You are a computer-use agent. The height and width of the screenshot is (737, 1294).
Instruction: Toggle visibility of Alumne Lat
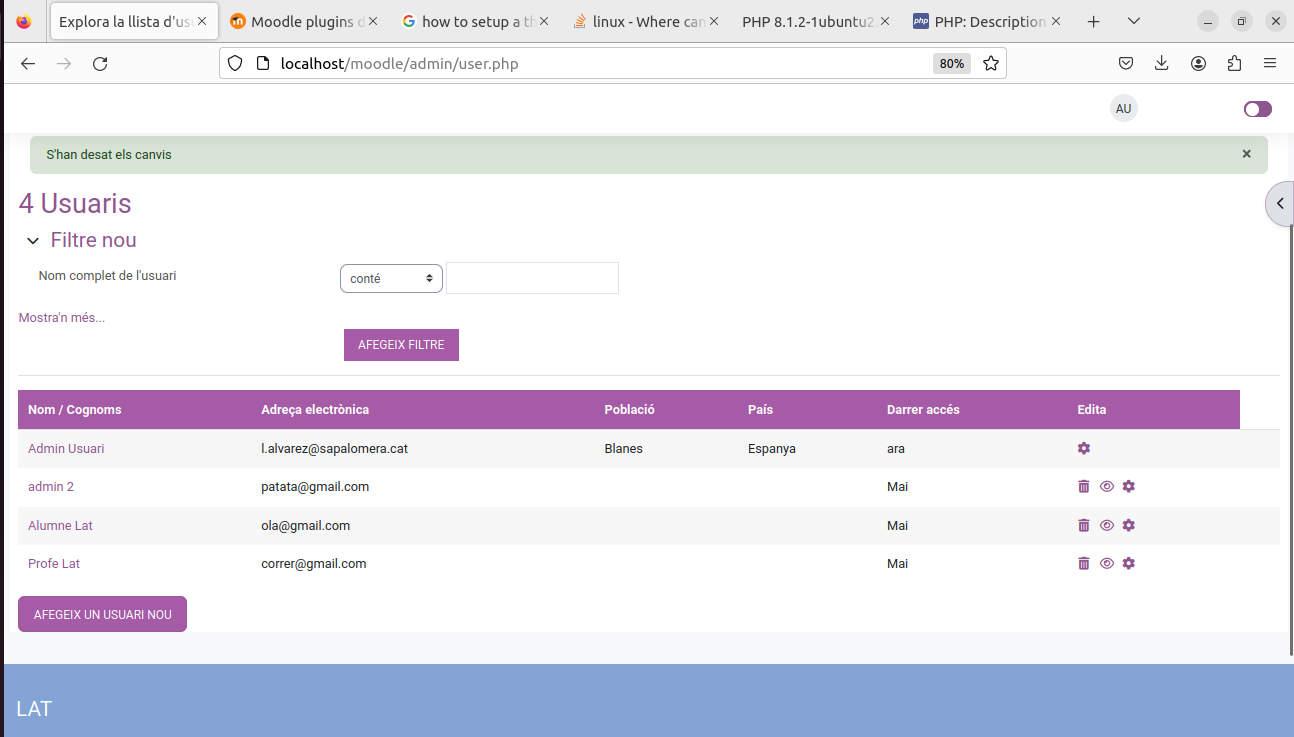(1106, 525)
